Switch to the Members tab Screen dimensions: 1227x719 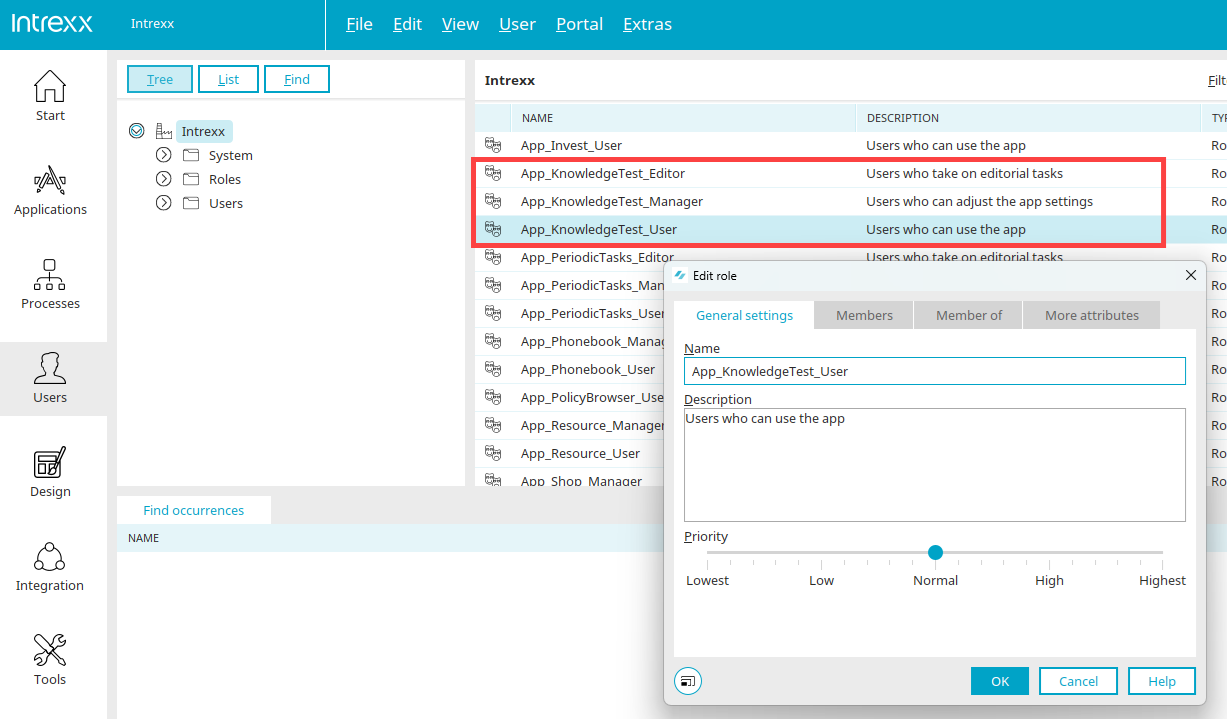tap(864, 315)
